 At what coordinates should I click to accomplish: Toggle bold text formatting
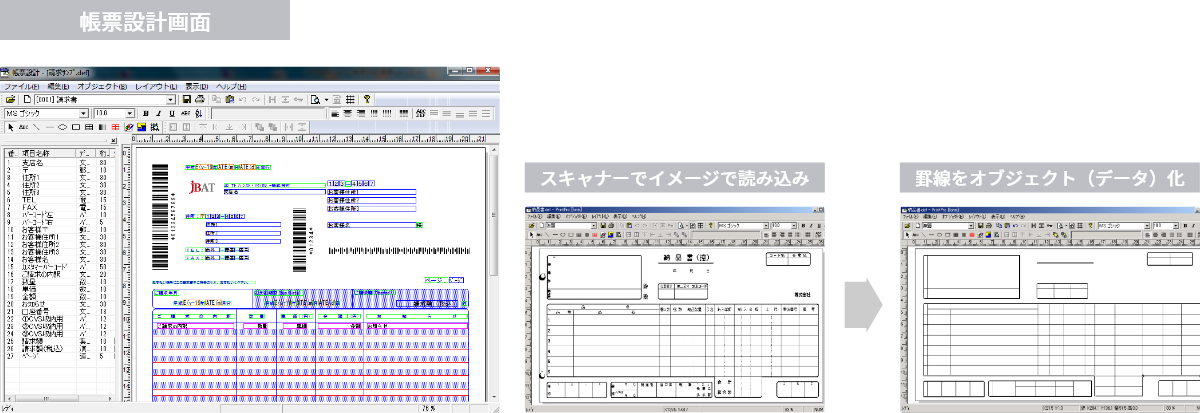[x=145, y=114]
